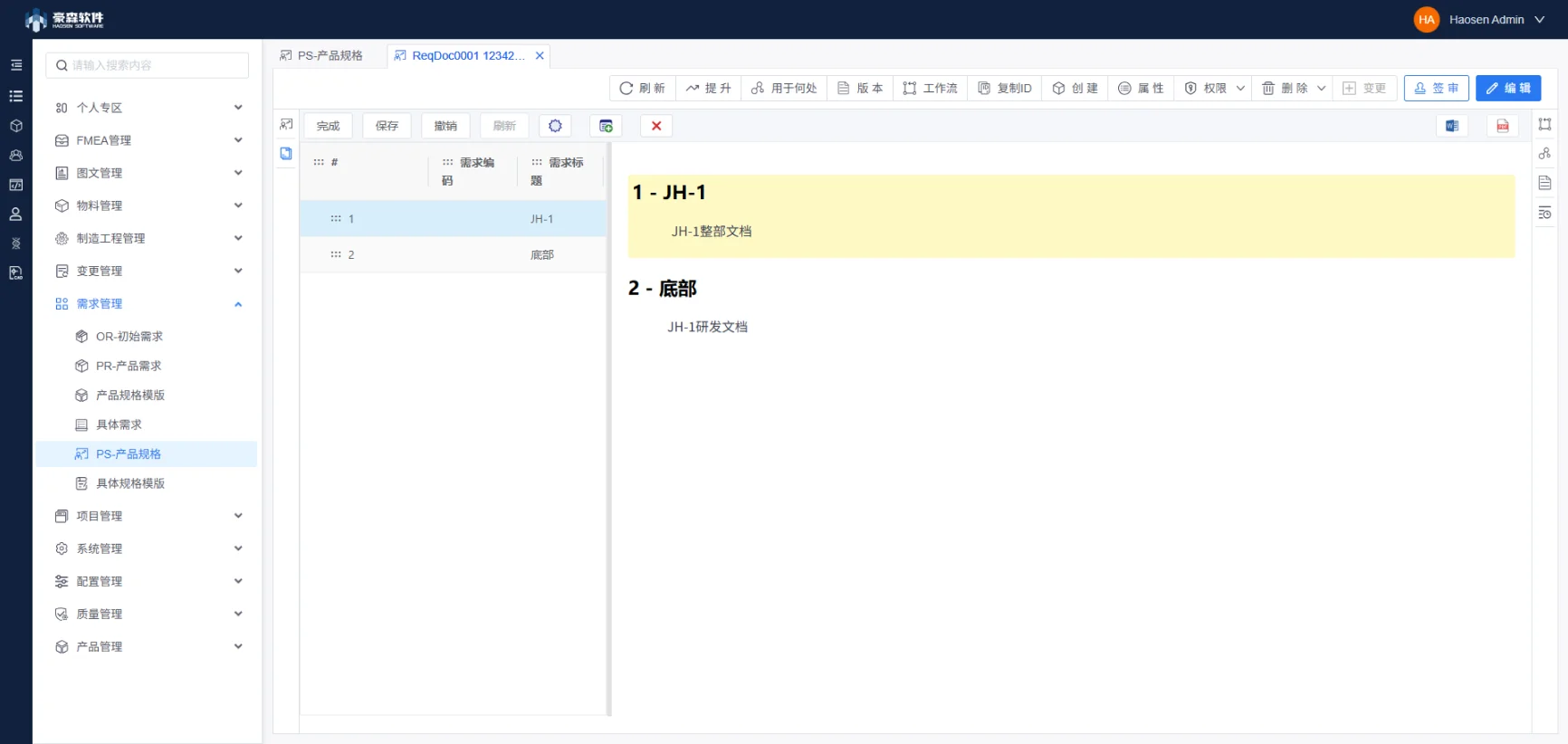The image size is (1568, 744).
Task: Click the 撤销 undo button
Action: tap(445, 126)
